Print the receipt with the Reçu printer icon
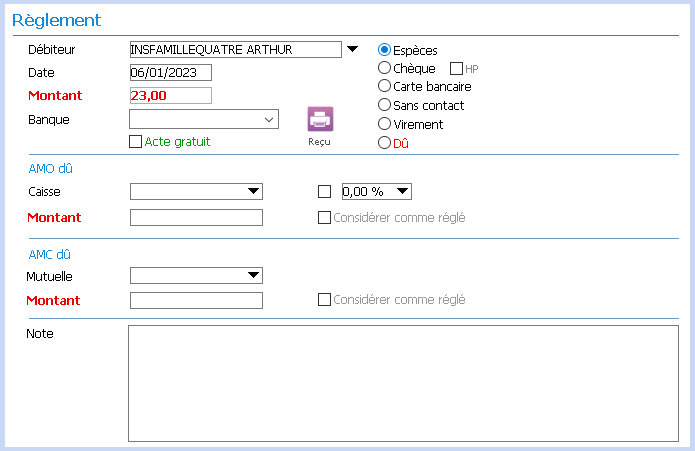The image size is (695, 451). pos(320,119)
